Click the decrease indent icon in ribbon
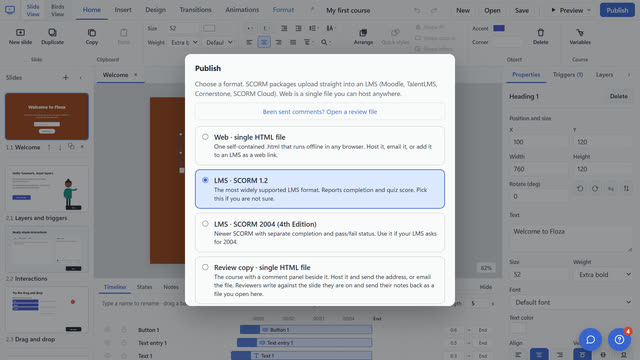 284,28
